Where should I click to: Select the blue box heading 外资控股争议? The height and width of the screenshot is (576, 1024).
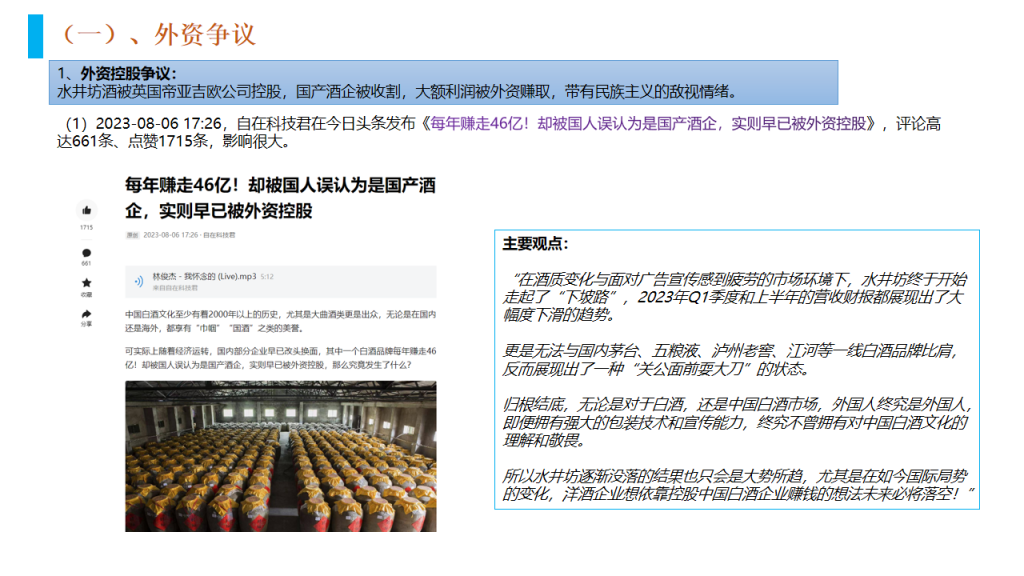(x=118, y=73)
